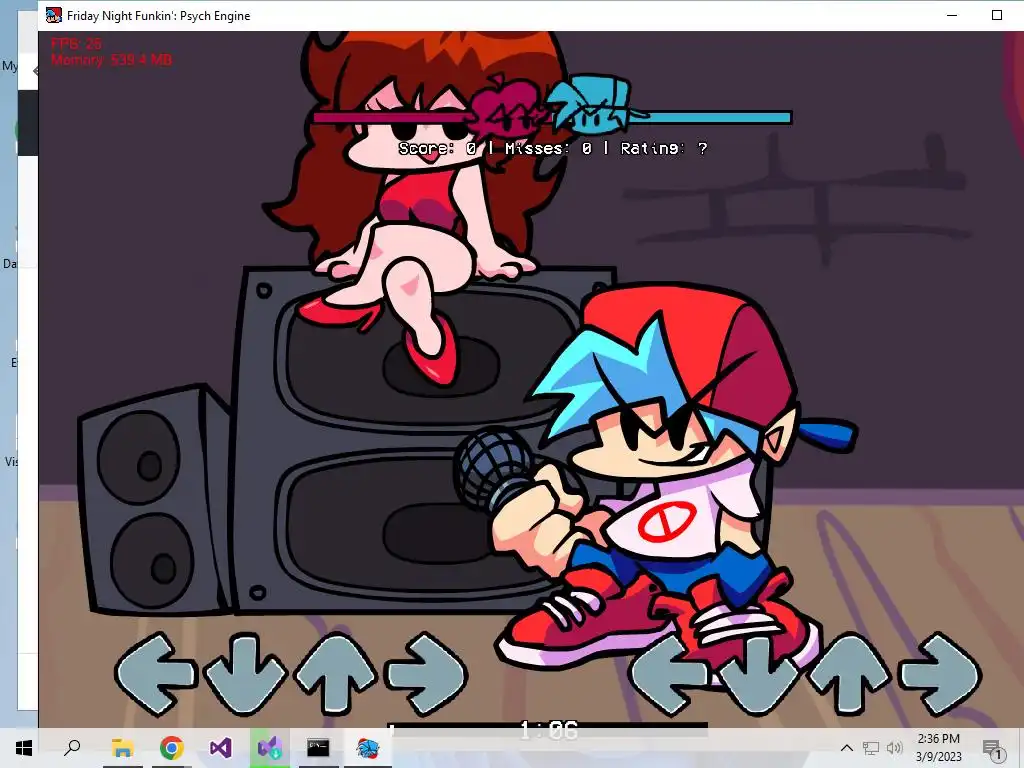Viewport: 1024px width, 768px height.
Task: Open the volume speaker tray icon
Action: click(894, 748)
